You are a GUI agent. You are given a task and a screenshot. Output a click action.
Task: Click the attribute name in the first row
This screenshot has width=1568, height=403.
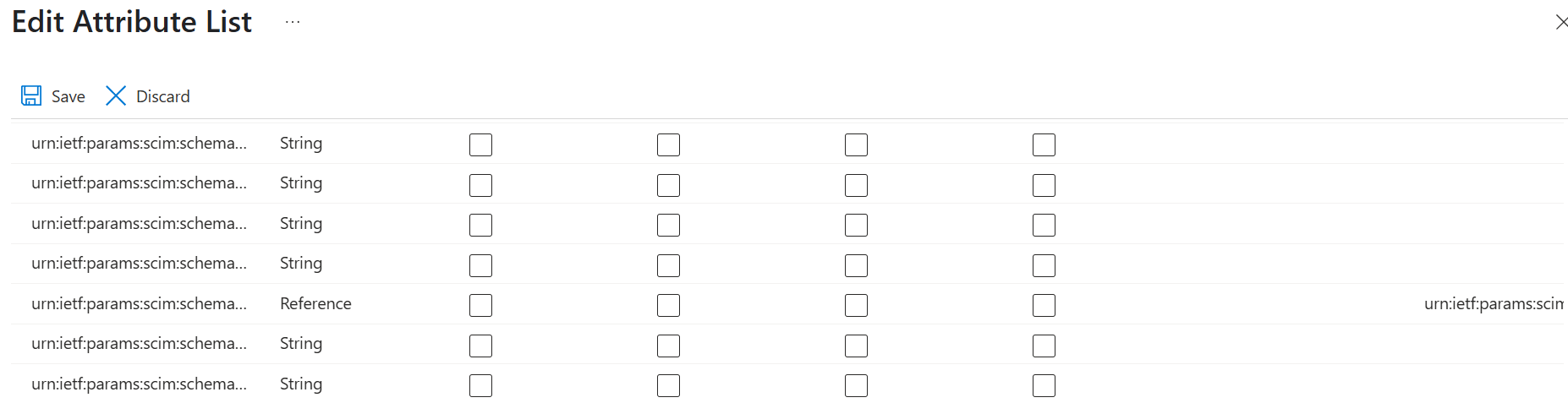pos(139,143)
